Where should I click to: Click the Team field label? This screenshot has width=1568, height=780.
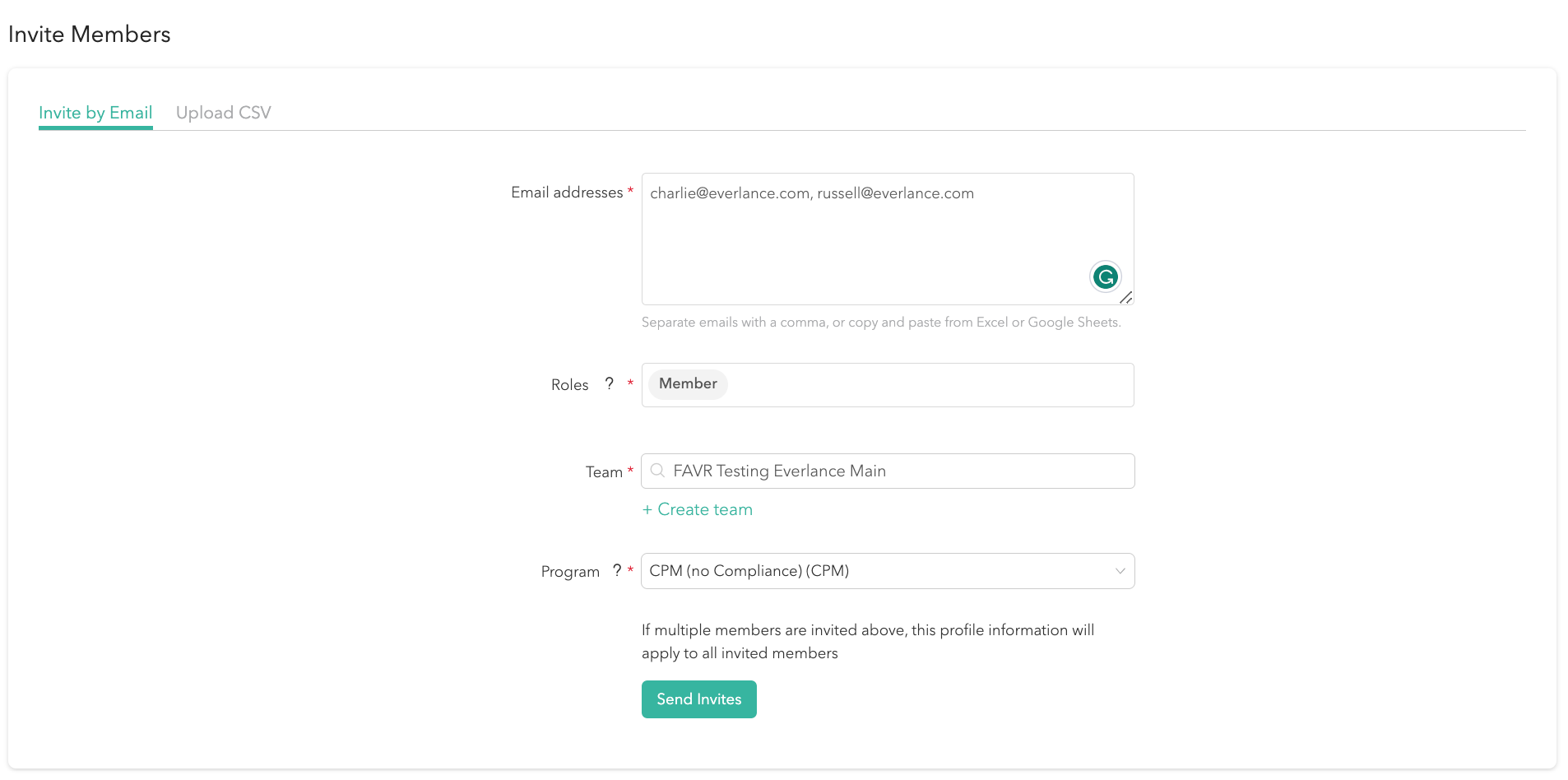point(604,472)
